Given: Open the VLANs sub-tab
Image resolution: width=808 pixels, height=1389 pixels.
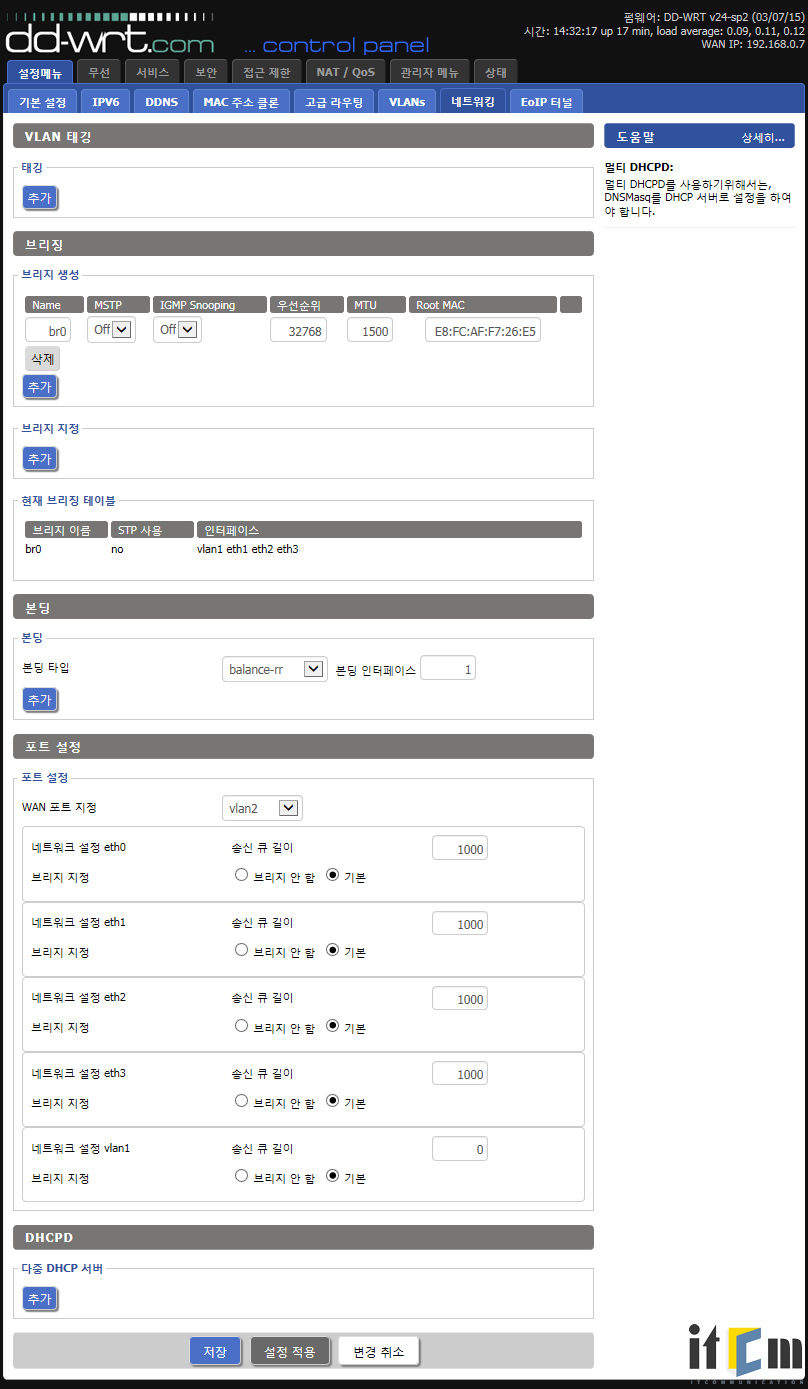Looking at the screenshot, I should coord(407,101).
